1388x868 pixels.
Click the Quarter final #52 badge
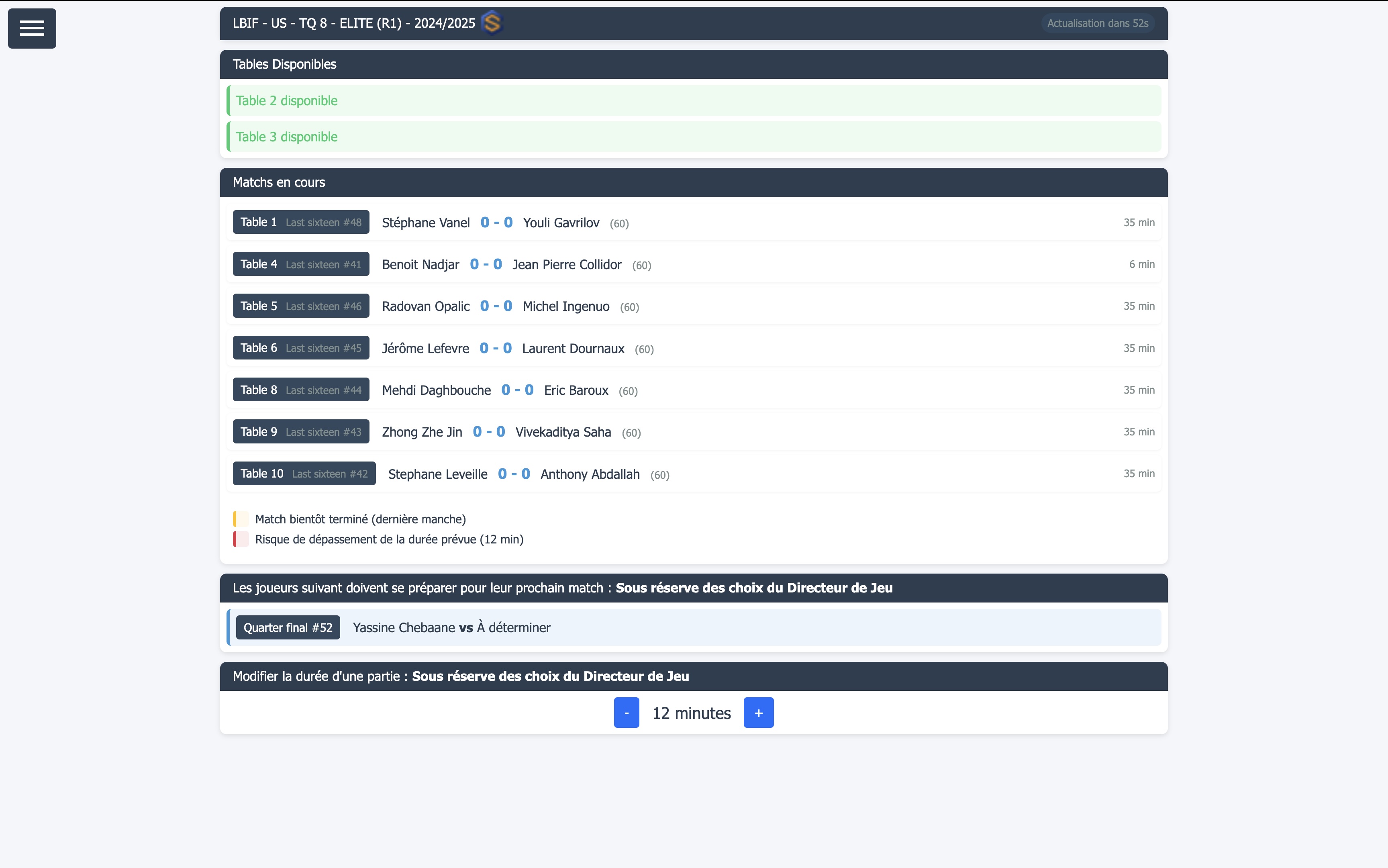click(x=288, y=627)
